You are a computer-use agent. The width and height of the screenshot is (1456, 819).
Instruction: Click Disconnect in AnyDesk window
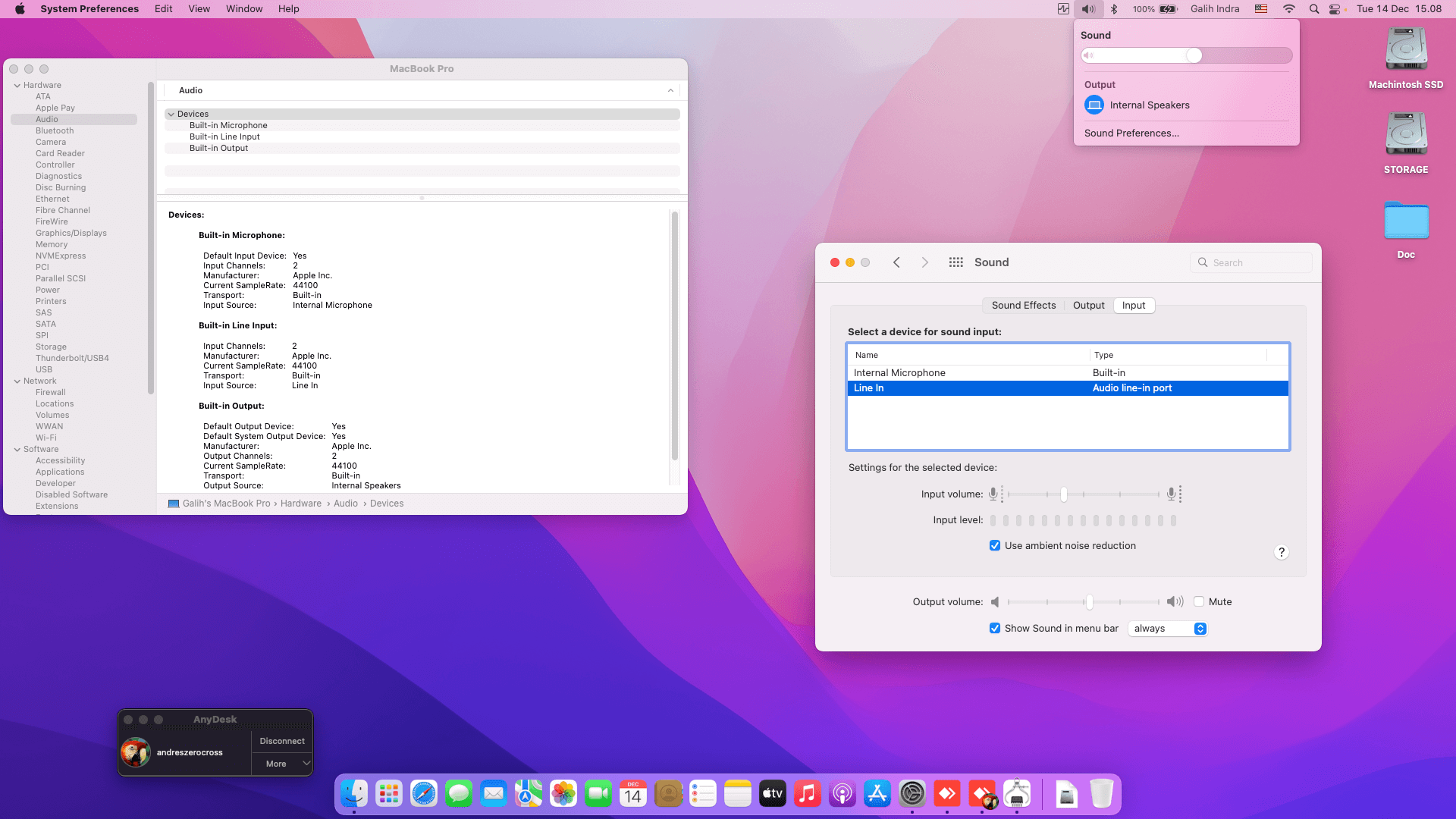click(282, 741)
